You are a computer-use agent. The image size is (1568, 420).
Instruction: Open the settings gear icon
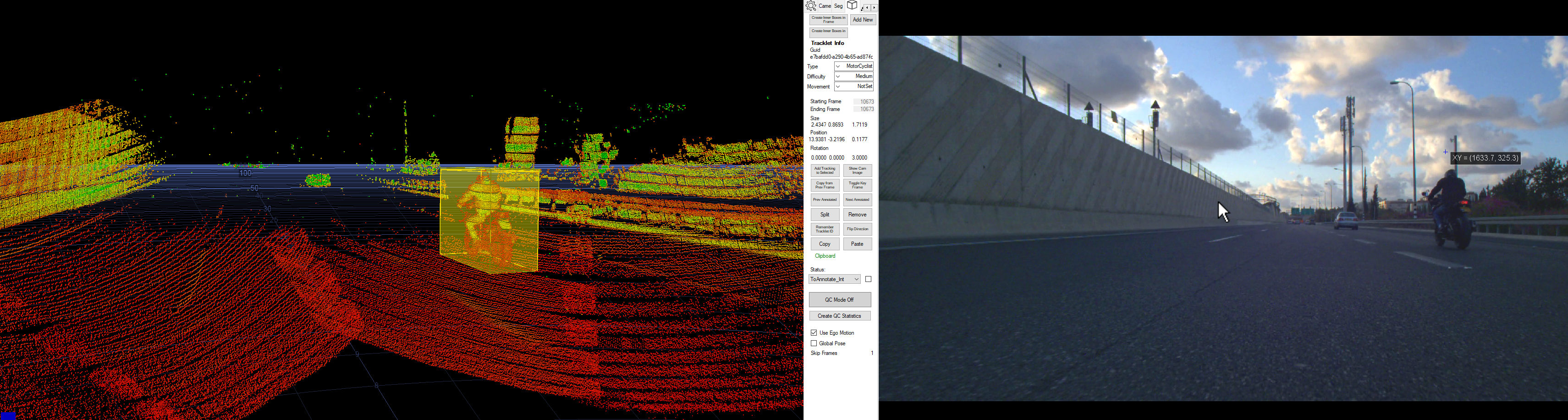[x=811, y=6]
